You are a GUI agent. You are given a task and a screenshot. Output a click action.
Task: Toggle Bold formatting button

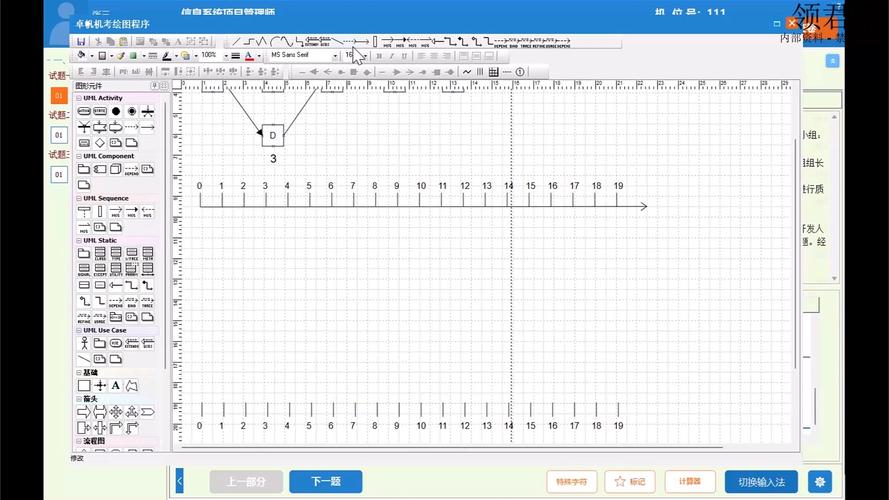(379, 56)
